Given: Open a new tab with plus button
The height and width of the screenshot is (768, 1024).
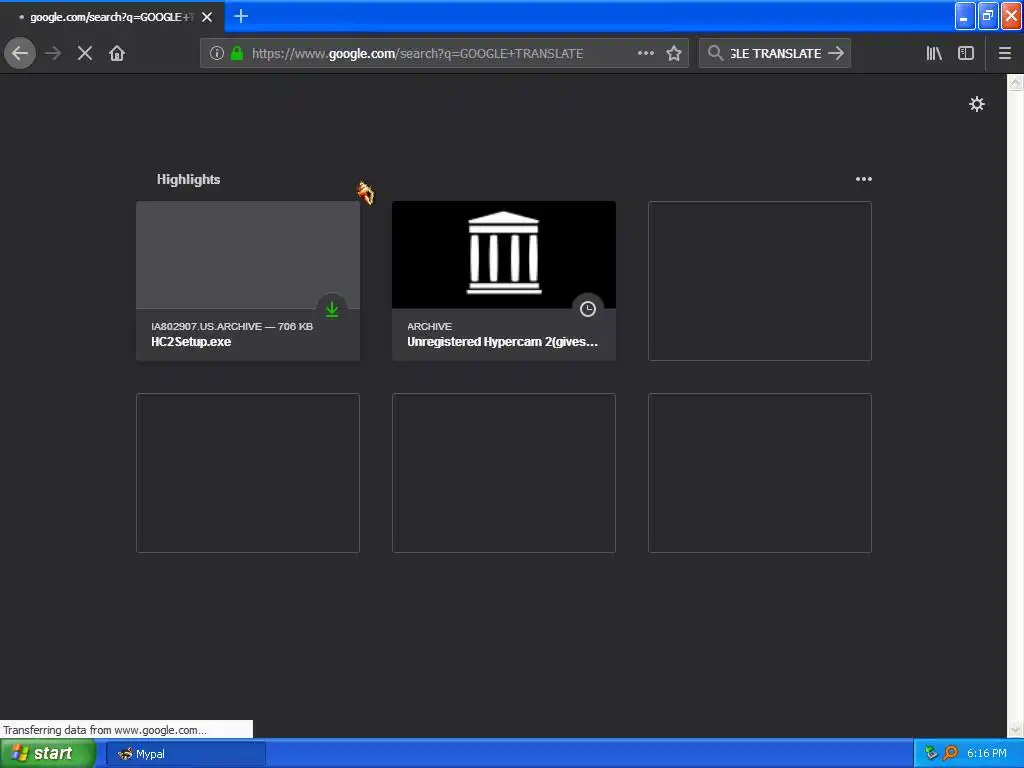Looking at the screenshot, I should [240, 16].
